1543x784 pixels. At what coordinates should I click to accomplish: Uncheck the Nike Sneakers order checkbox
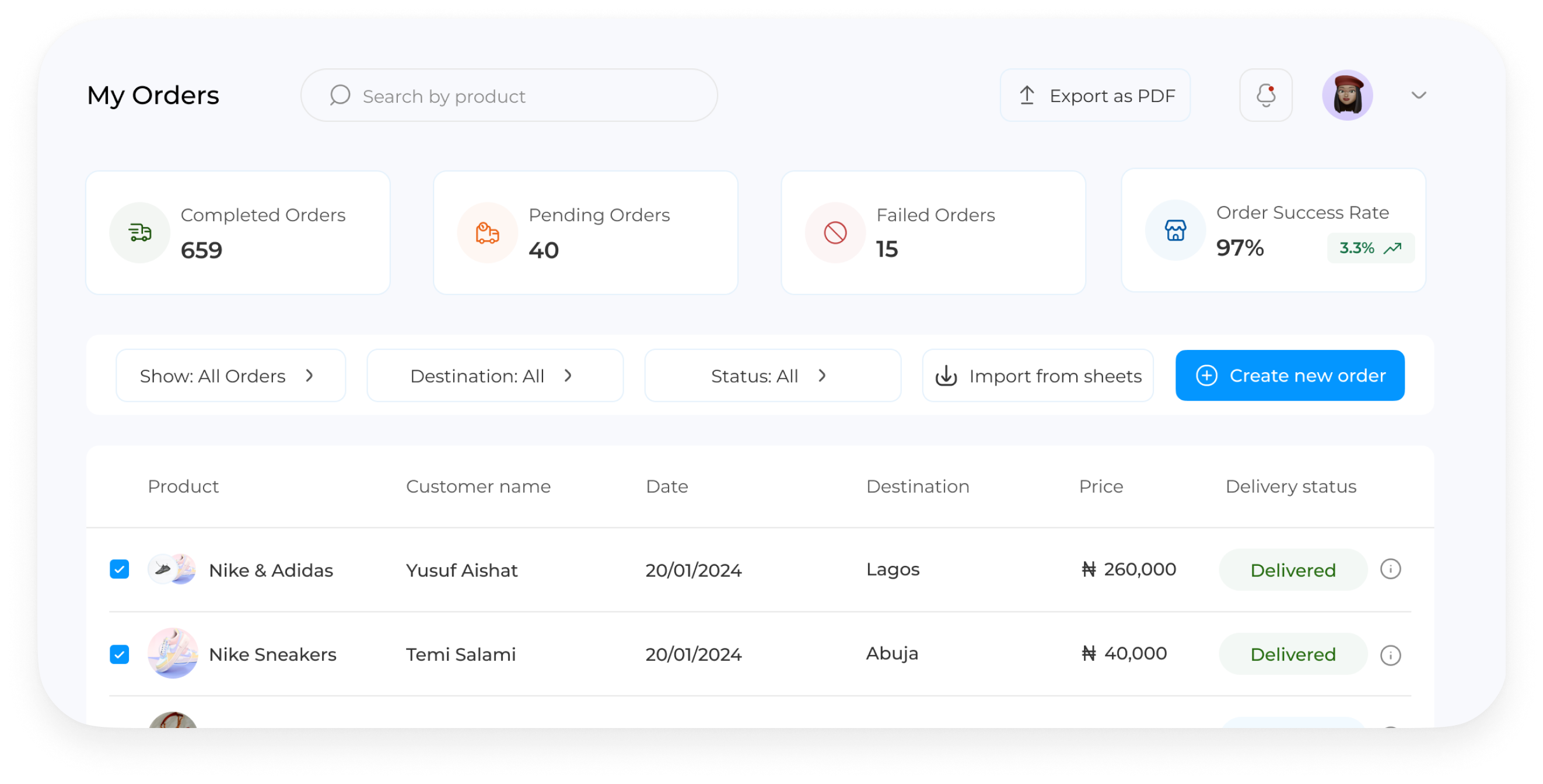click(x=119, y=654)
